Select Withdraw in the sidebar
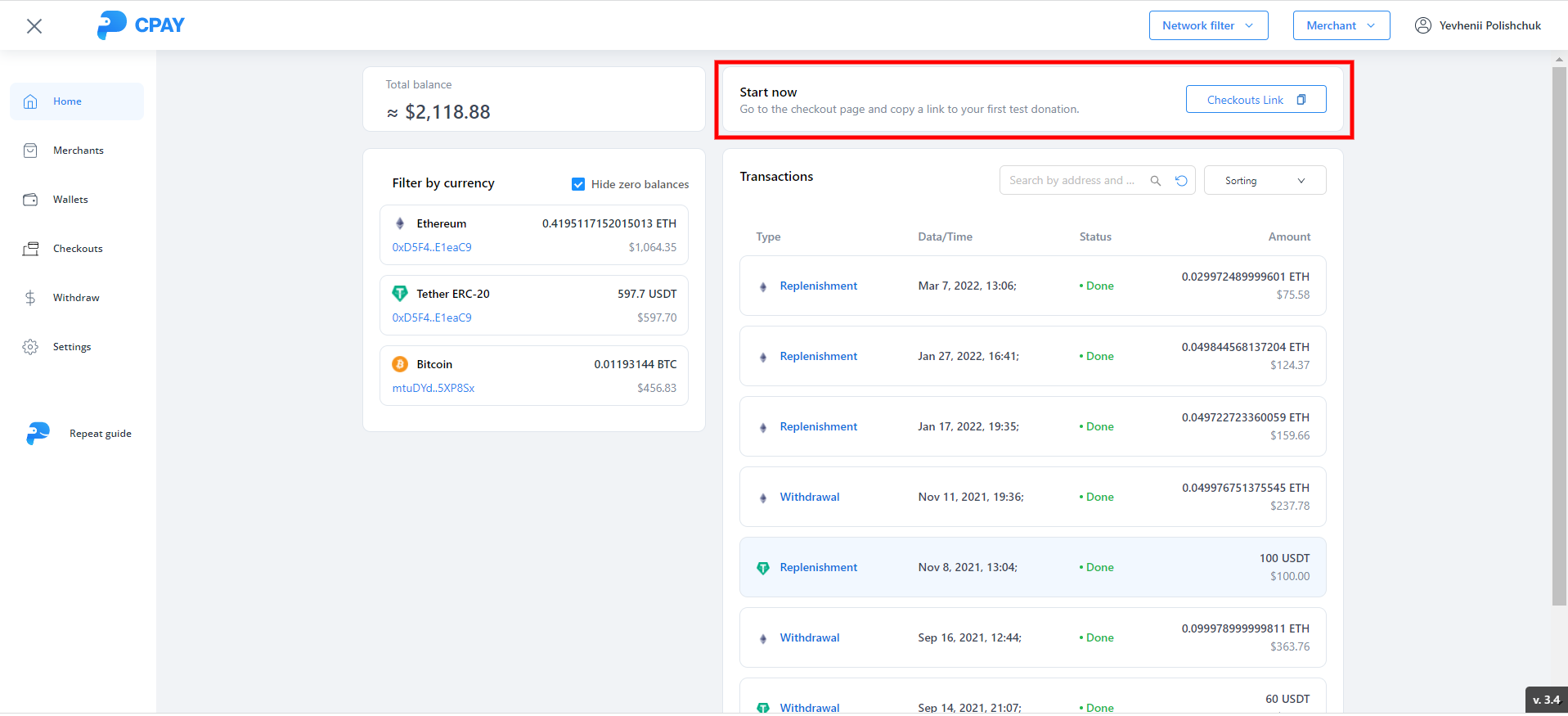Screen dimensions: 1568x716 click(x=76, y=298)
